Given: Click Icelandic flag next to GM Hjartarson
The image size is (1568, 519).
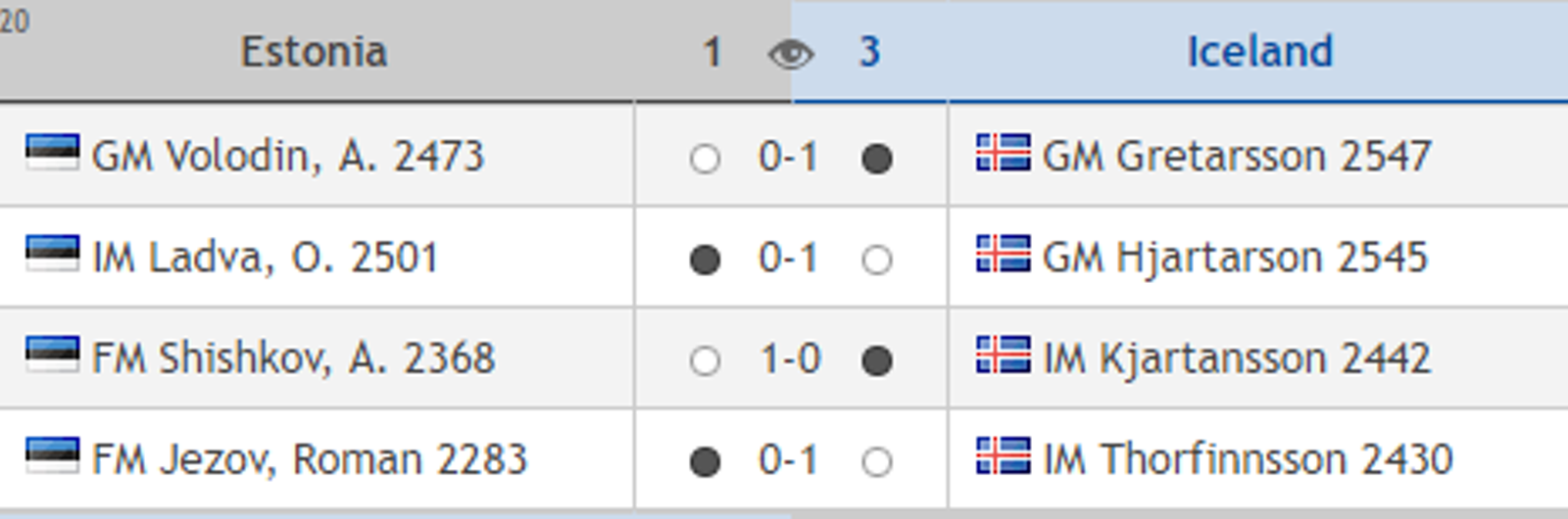Looking at the screenshot, I should coord(1003,254).
